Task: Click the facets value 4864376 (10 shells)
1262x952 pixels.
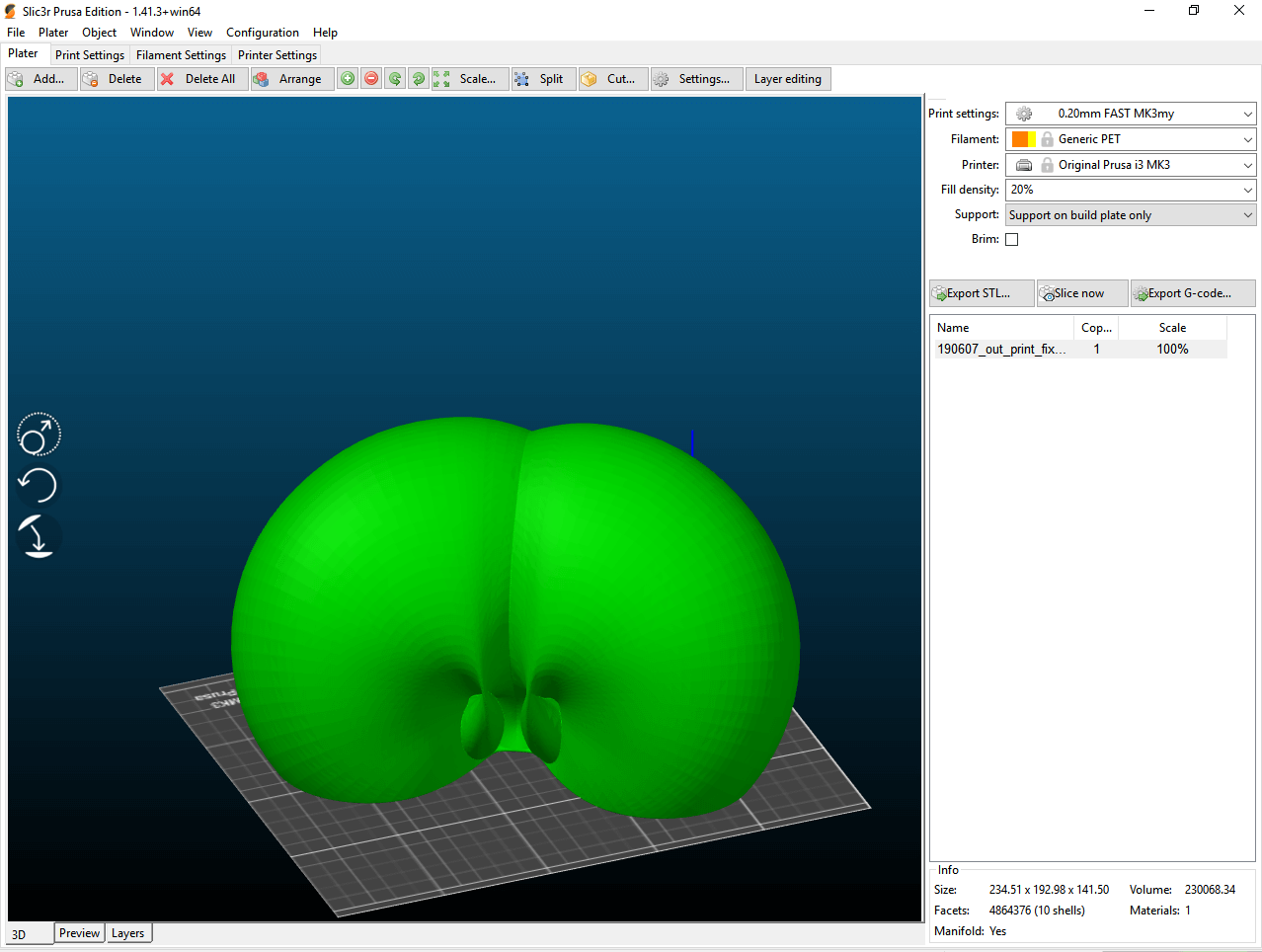Action: point(1037,911)
